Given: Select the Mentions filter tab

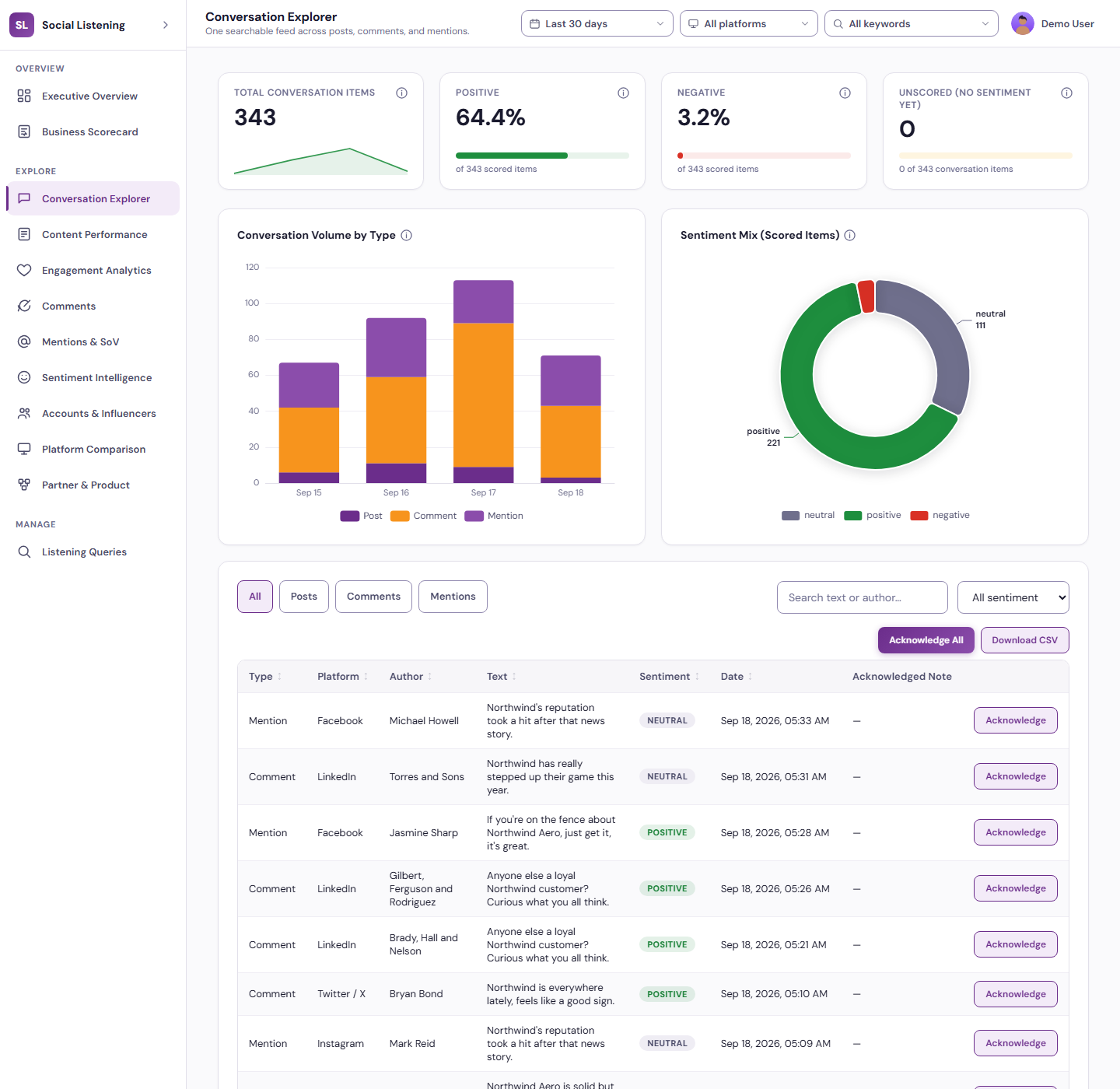Looking at the screenshot, I should (453, 597).
